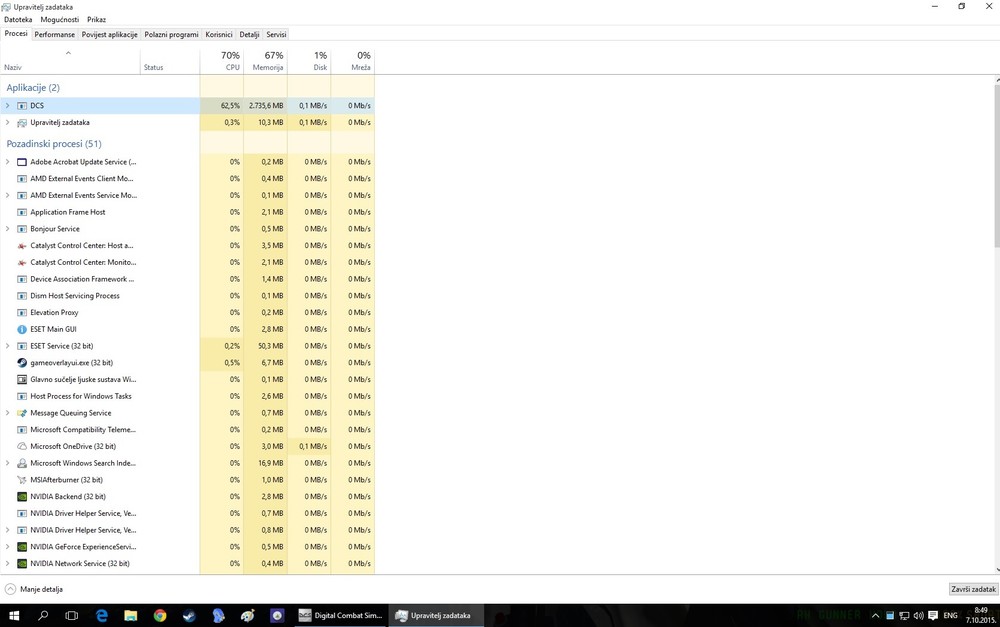The image size is (1000, 627).
Task: Click the Microsoft Windows Search Indexer icon
Action: click(x=22, y=463)
